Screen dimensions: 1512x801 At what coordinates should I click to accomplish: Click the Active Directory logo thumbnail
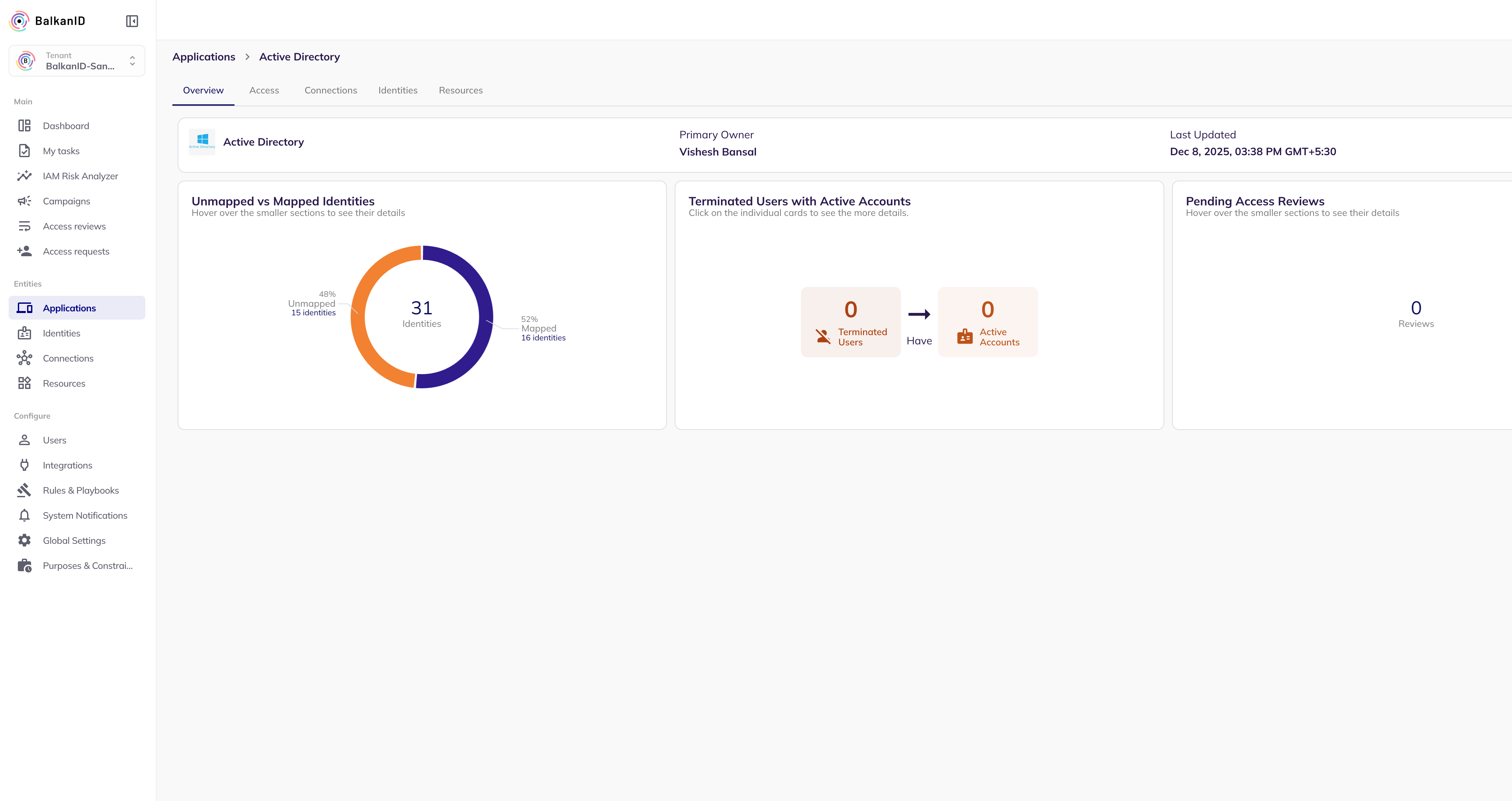[202, 141]
